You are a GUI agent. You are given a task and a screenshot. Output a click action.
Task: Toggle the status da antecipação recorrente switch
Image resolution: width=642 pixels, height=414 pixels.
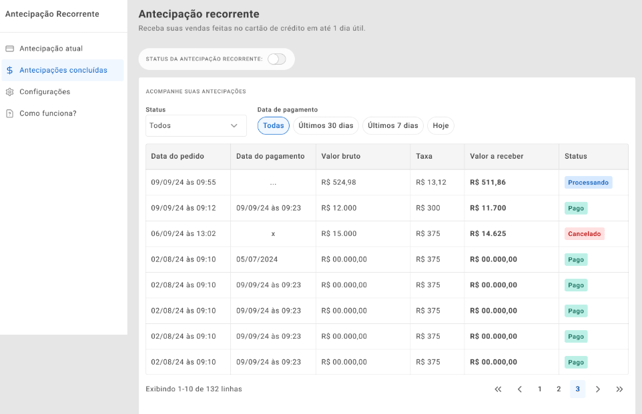276,59
